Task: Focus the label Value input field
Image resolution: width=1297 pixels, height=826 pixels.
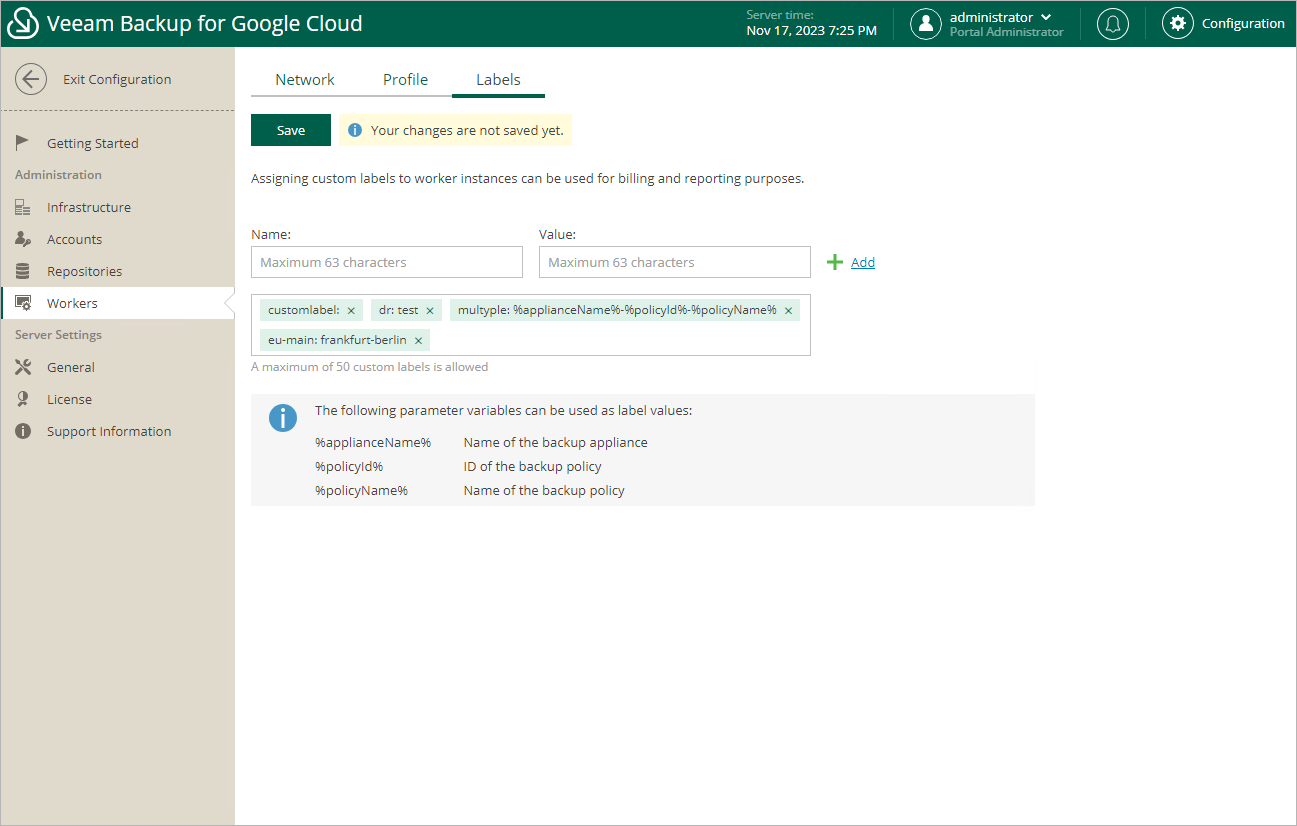Action: click(675, 262)
